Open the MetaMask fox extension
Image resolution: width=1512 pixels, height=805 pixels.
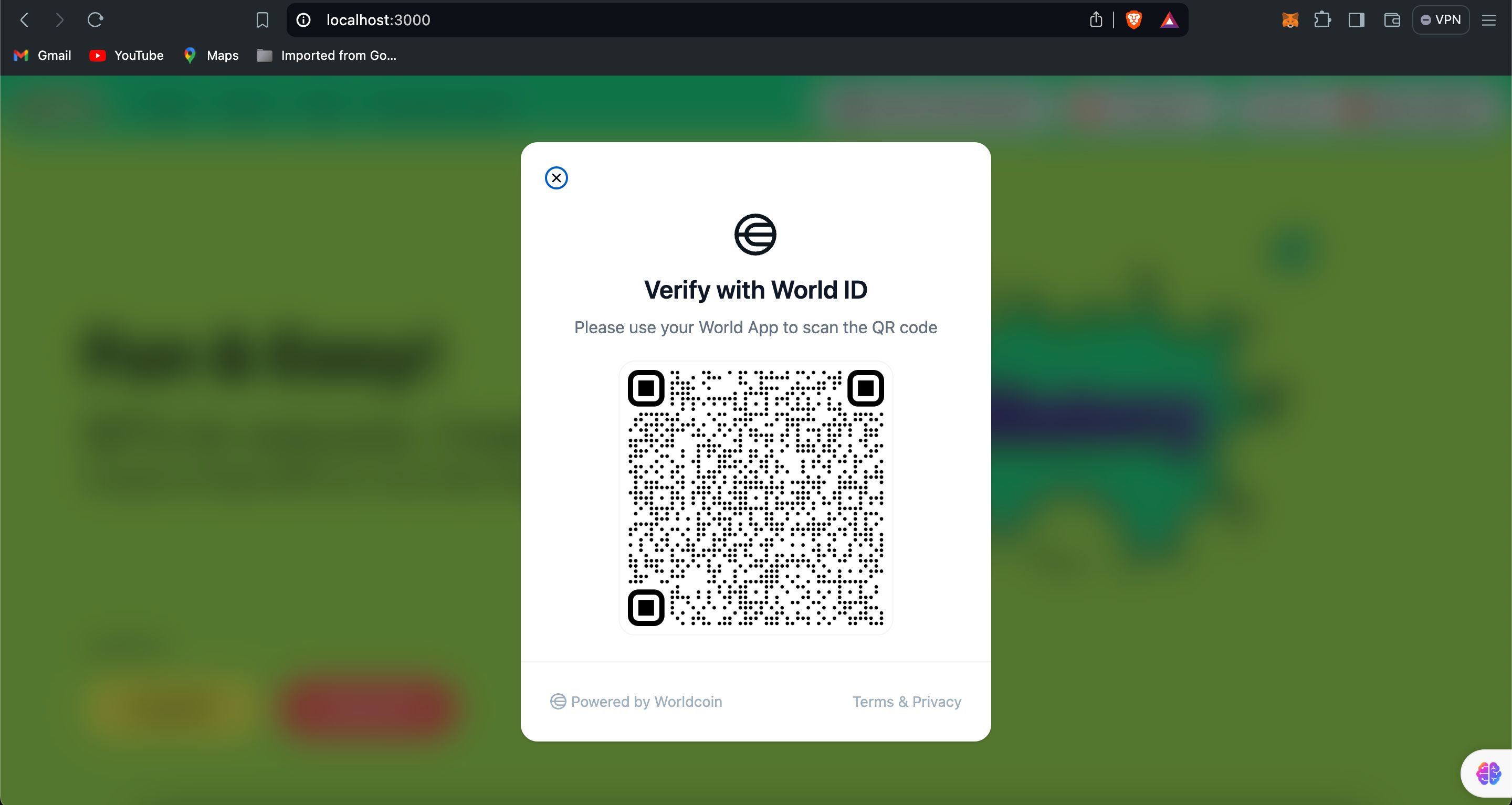point(1289,20)
